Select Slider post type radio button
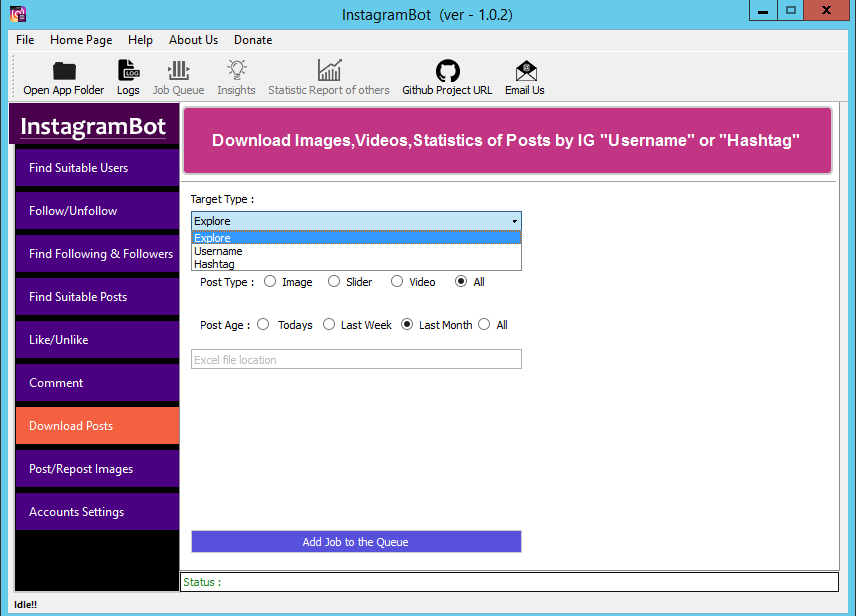The image size is (856, 616). [x=334, y=281]
